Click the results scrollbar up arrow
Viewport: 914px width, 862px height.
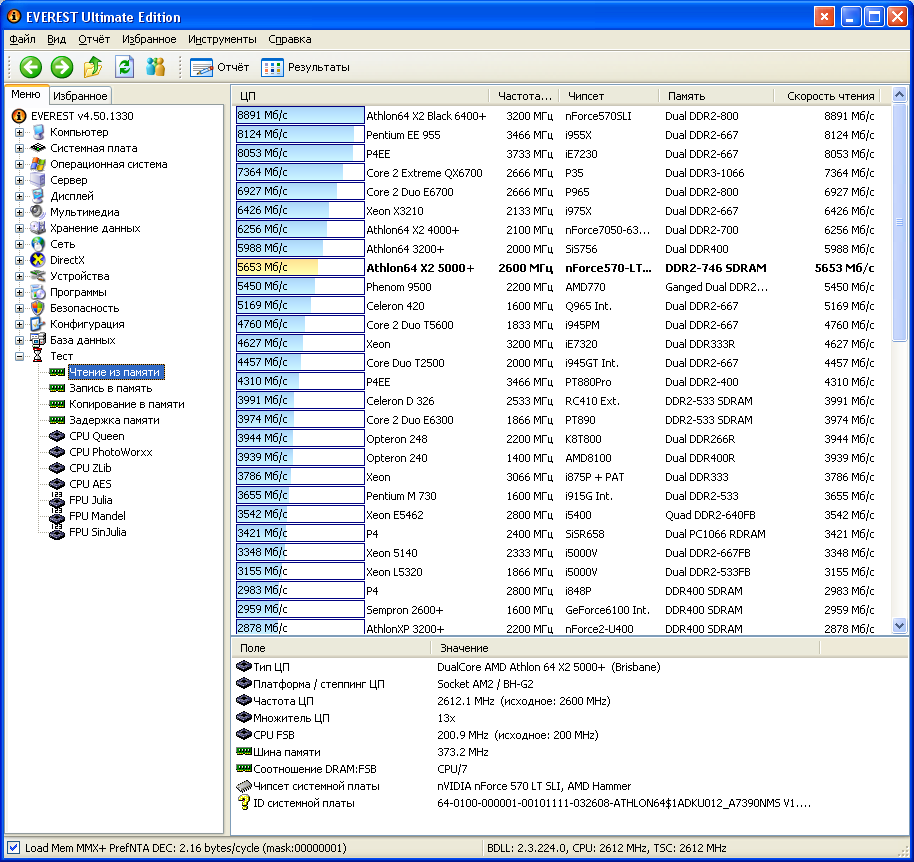tap(899, 94)
